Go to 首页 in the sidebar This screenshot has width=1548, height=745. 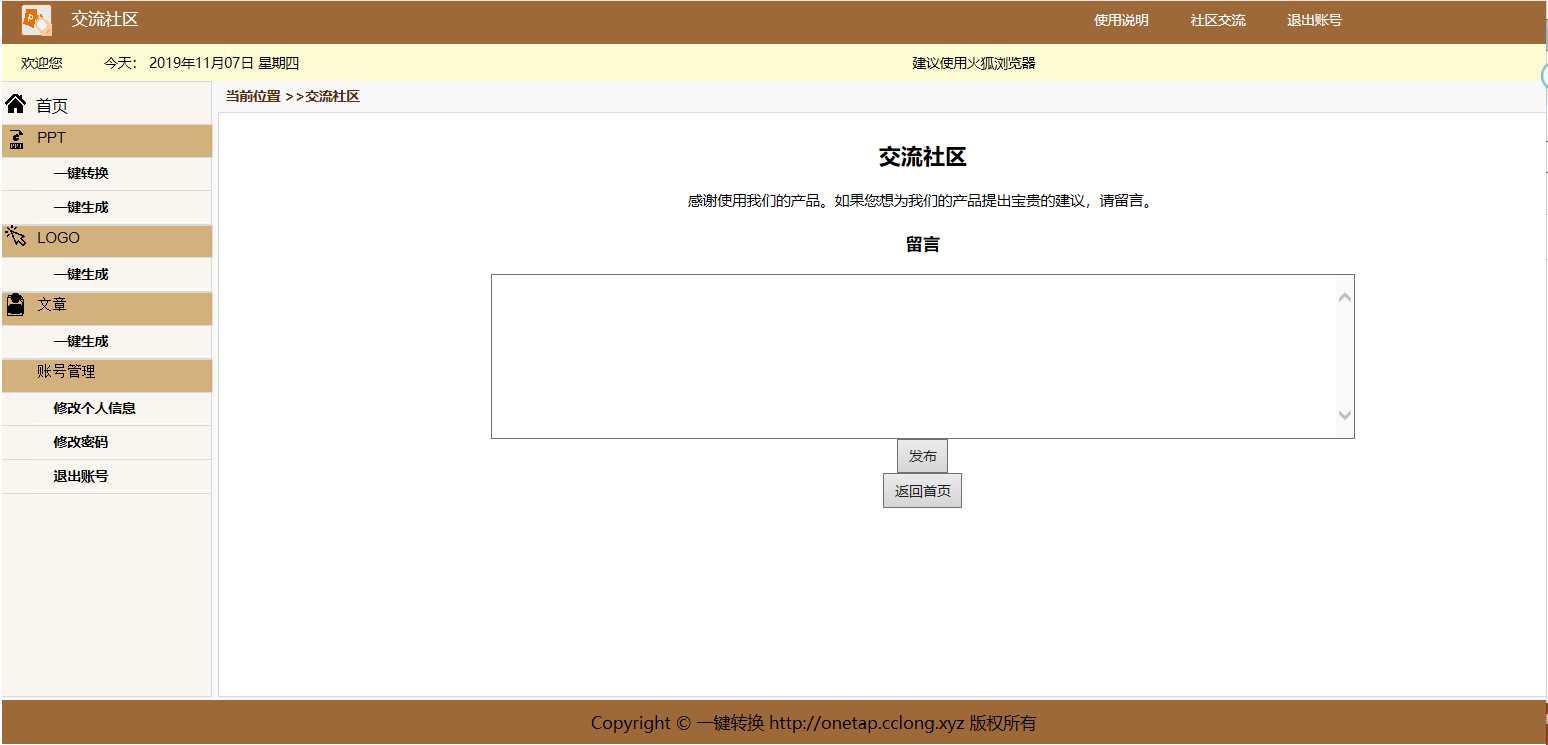pyautogui.click(x=52, y=106)
